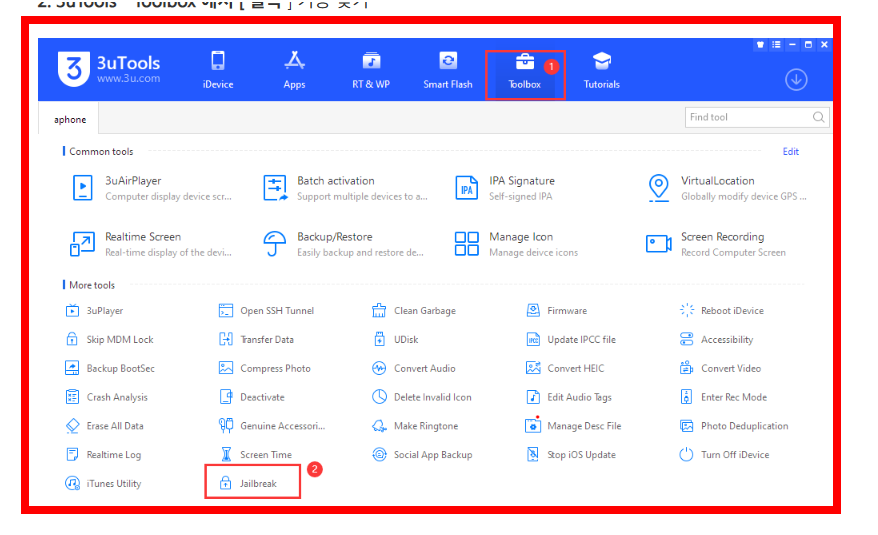Open Manage Icon tool
The image size is (878, 535).
point(516,244)
